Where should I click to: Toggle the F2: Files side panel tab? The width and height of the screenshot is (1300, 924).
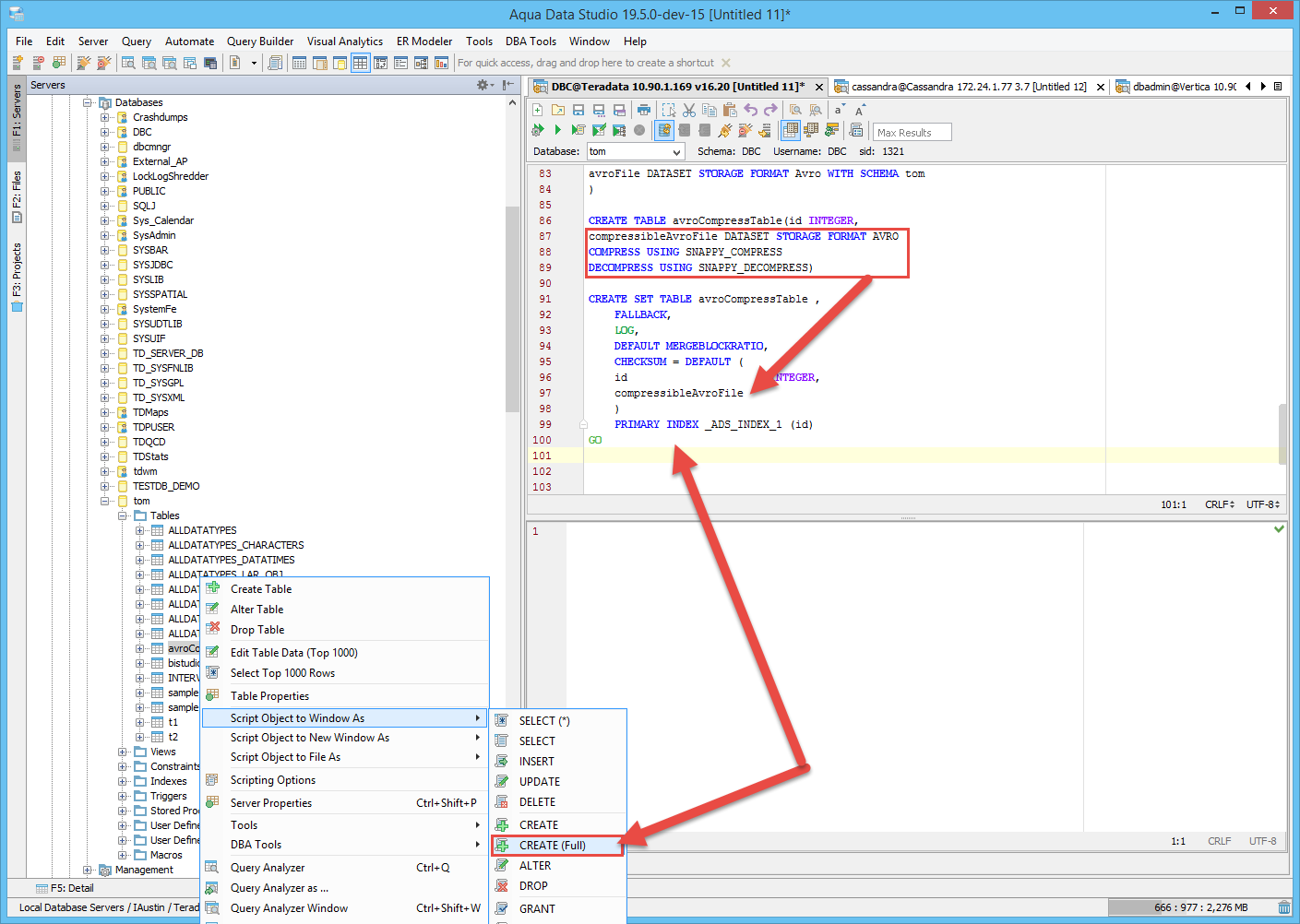17,196
